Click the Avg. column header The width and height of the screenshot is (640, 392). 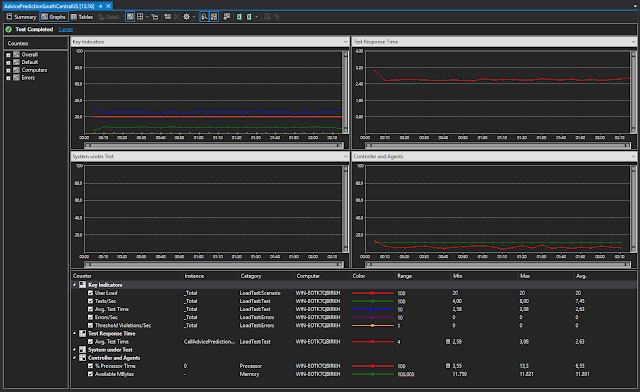point(605,276)
